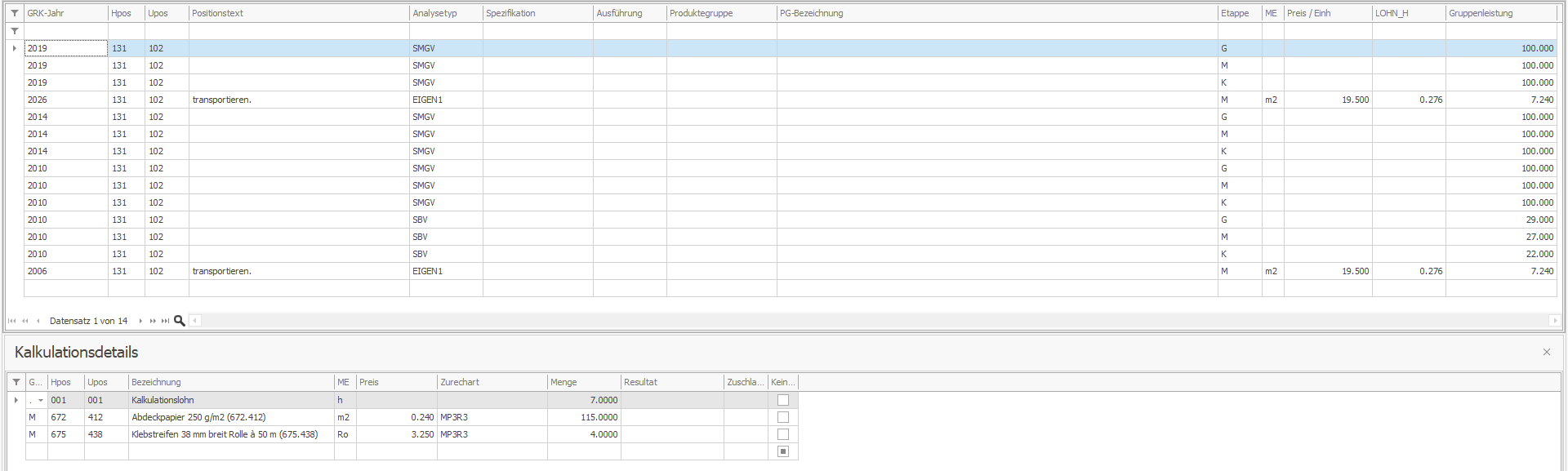This screenshot has height=471, width=1568.
Task: Close the Kalkulationsdetails panel
Action: (x=1547, y=352)
